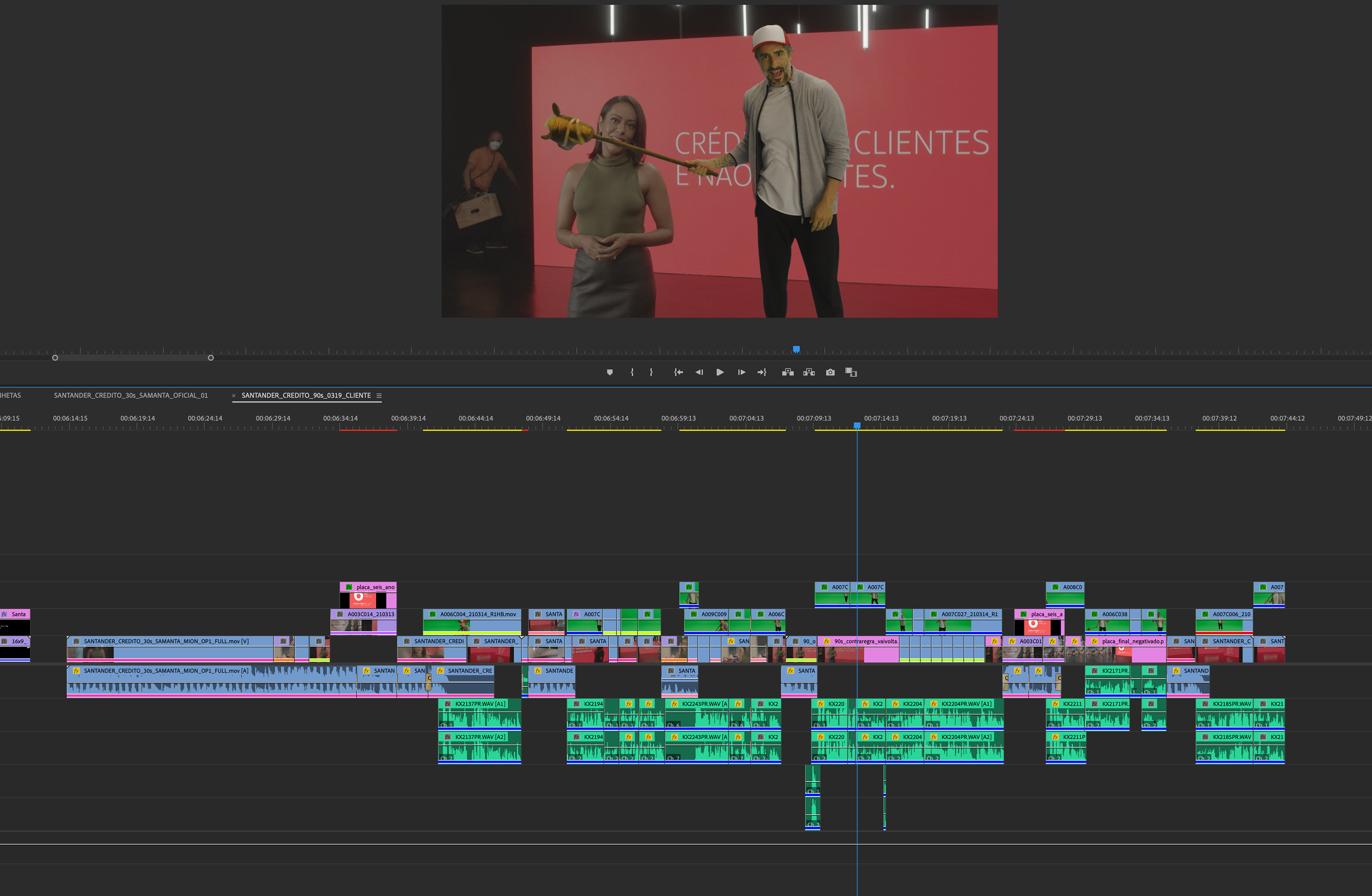Click the monitor zoom scroll bar middle
The image size is (1372, 896).
[x=133, y=358]
